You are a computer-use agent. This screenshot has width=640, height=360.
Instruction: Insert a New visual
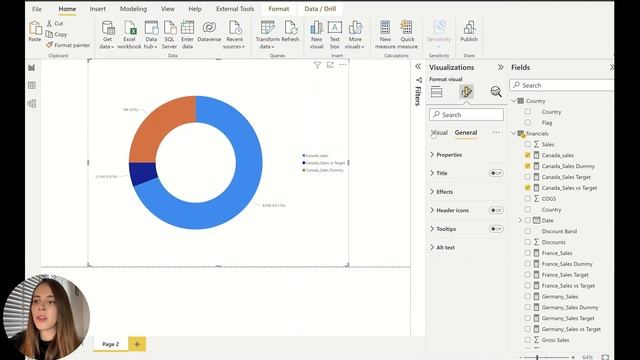(316, 35)
